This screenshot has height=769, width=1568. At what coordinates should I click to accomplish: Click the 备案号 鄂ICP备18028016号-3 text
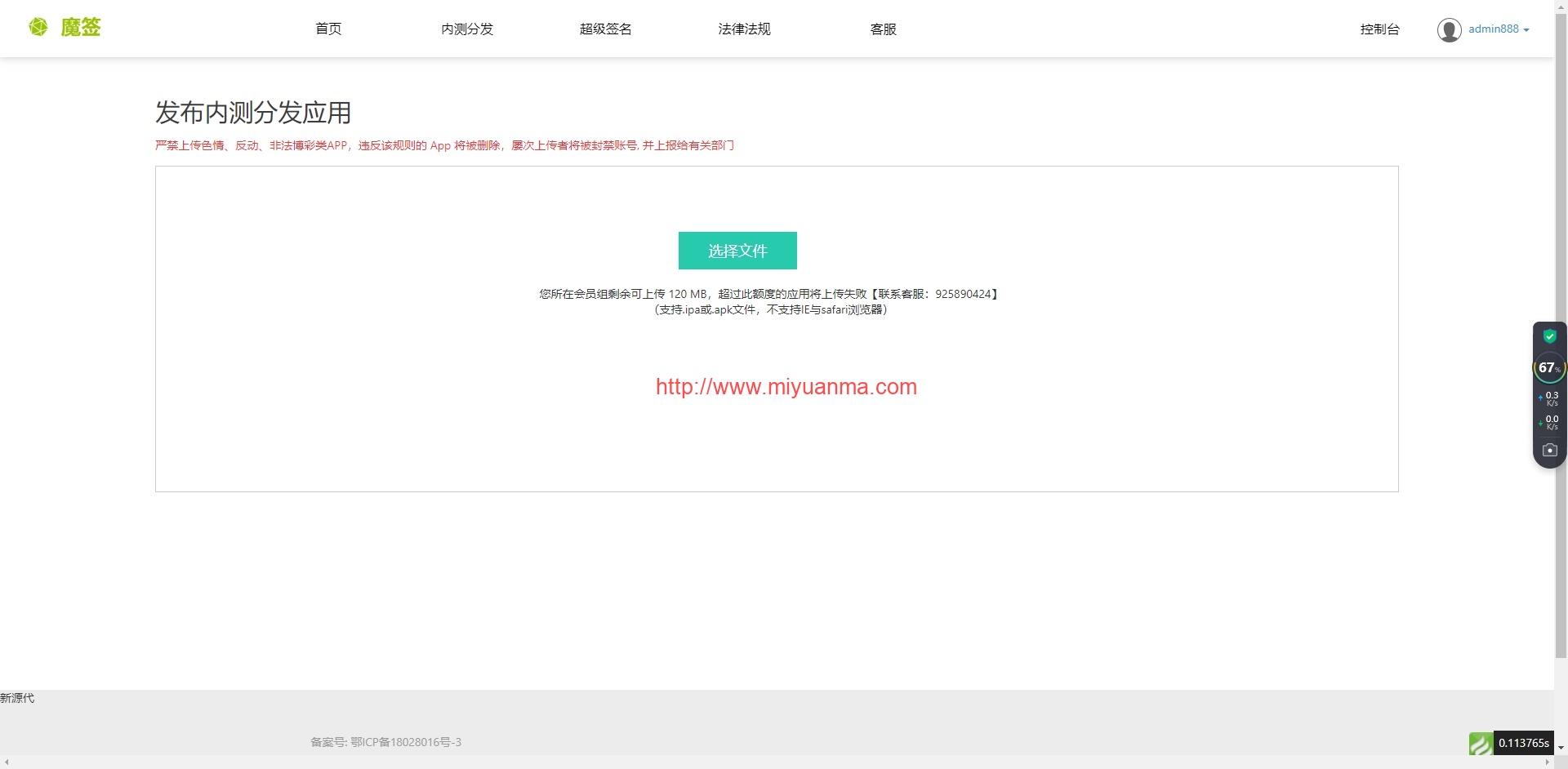385,742
